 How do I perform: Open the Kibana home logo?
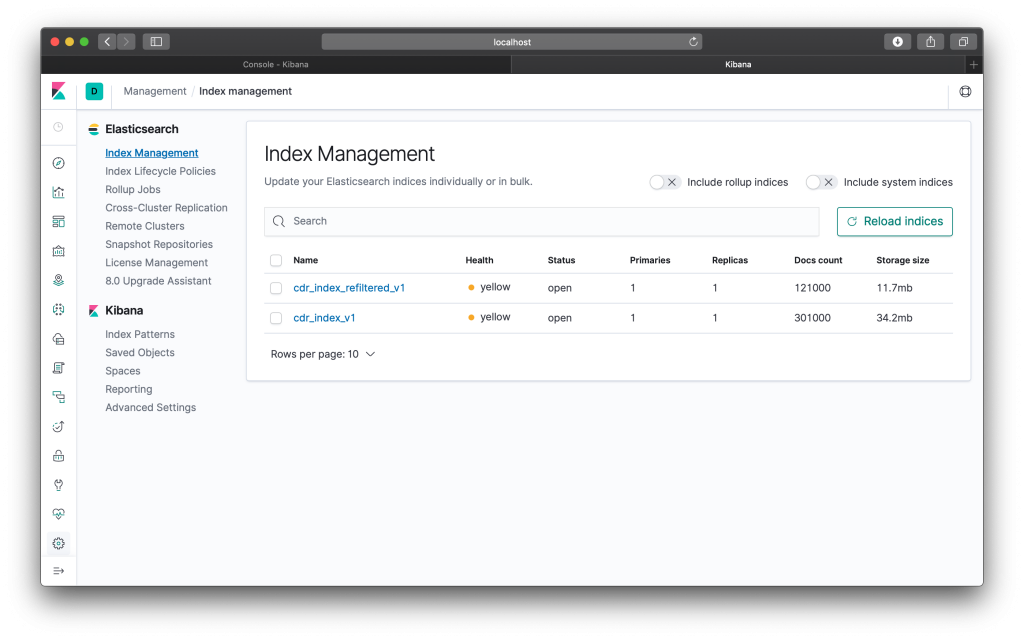59,91
